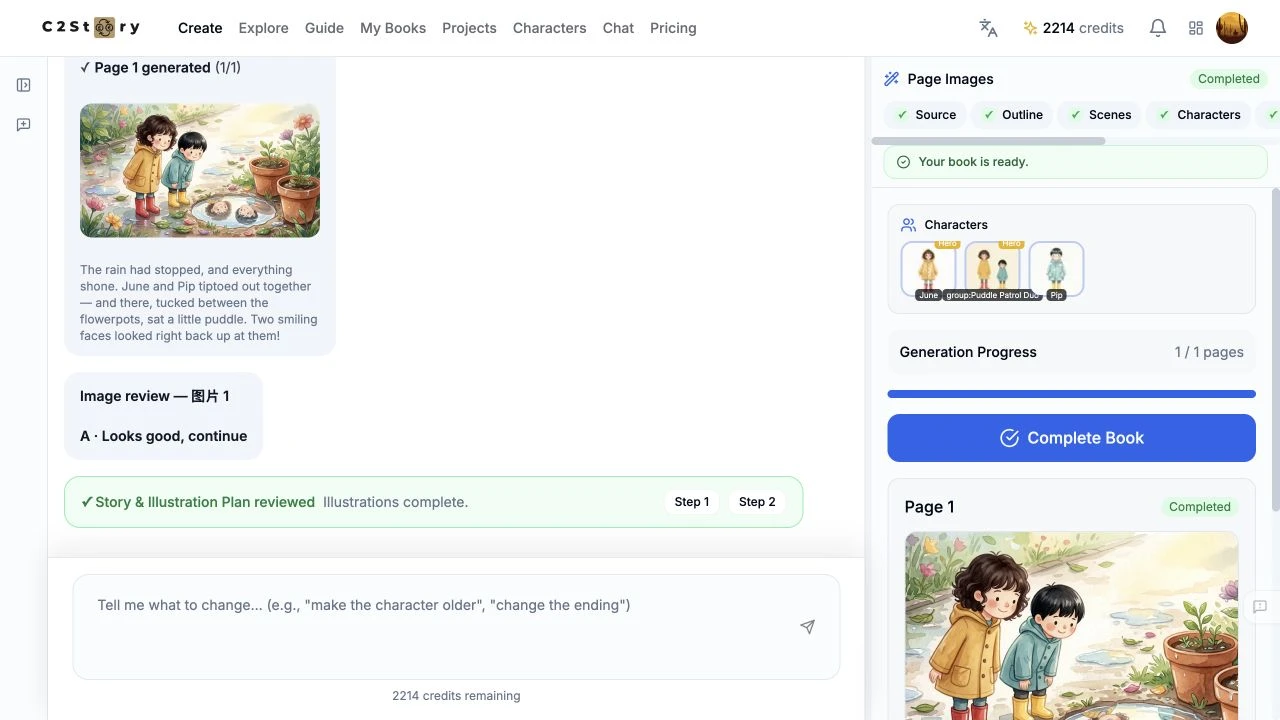
Task: Open the user profile avatar
Action: point(1232,28)
